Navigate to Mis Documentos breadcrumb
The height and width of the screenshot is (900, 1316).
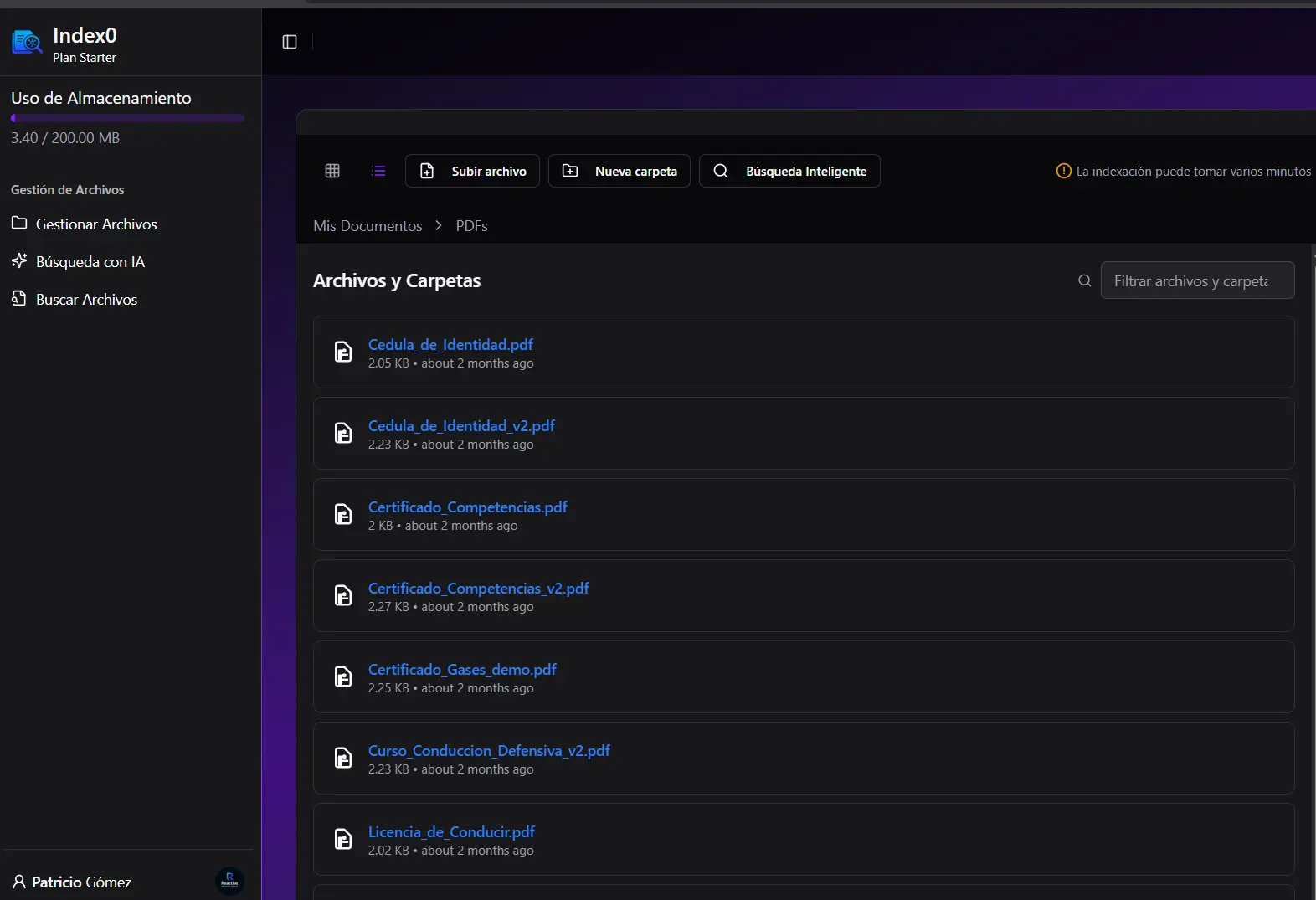pos(368,226)
